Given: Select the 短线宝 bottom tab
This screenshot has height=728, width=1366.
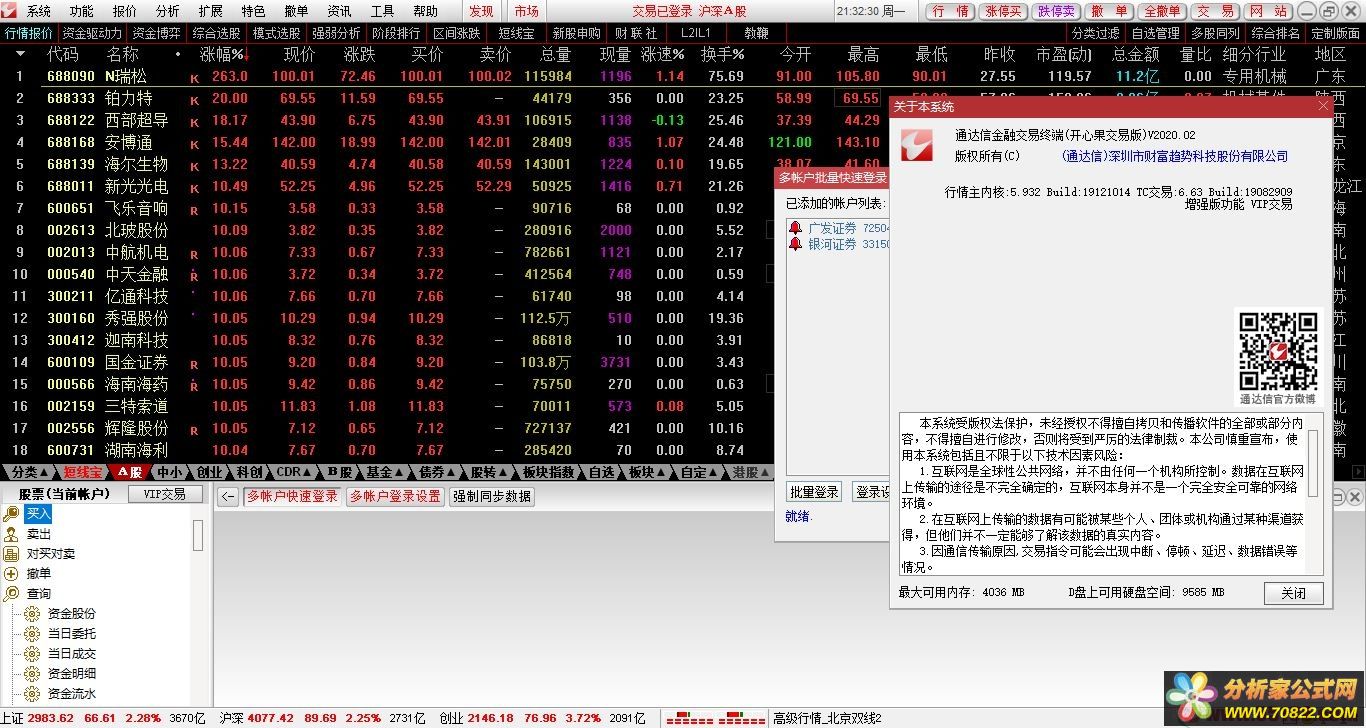Looking at the screenshot, I should tap(83, 472).
